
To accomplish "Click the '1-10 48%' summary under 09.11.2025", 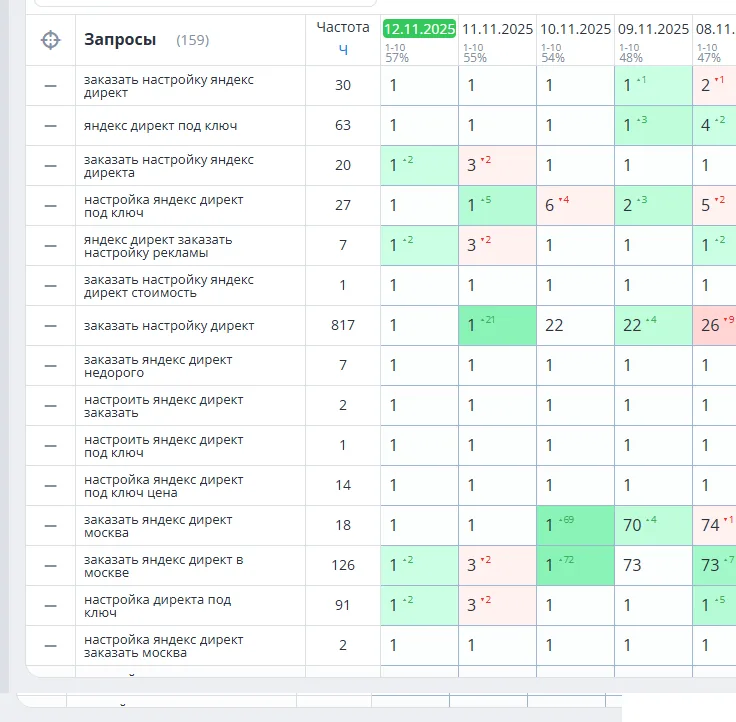I will pyautogui.click(x=630, y=53).
